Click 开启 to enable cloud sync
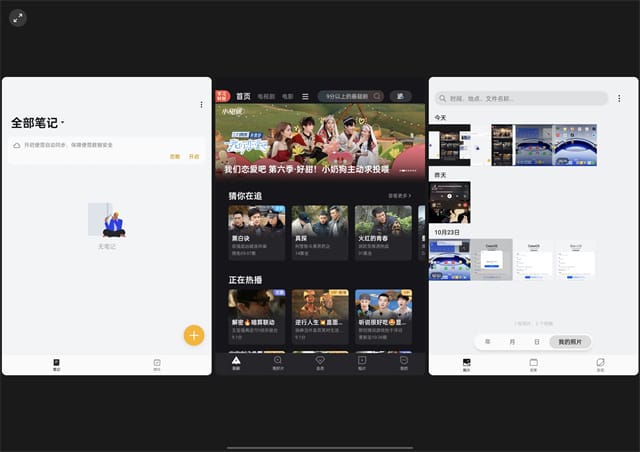 click(x=194, y=157)
